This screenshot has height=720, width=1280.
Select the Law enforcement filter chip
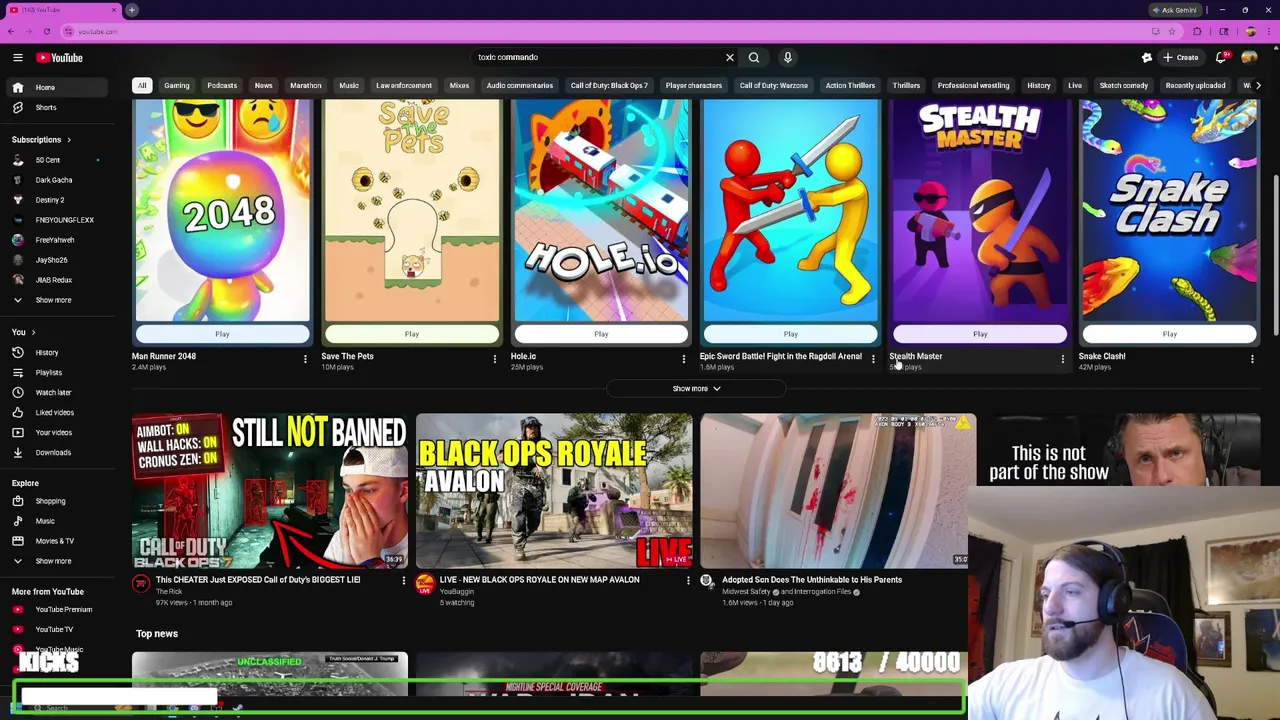point(404,85)
